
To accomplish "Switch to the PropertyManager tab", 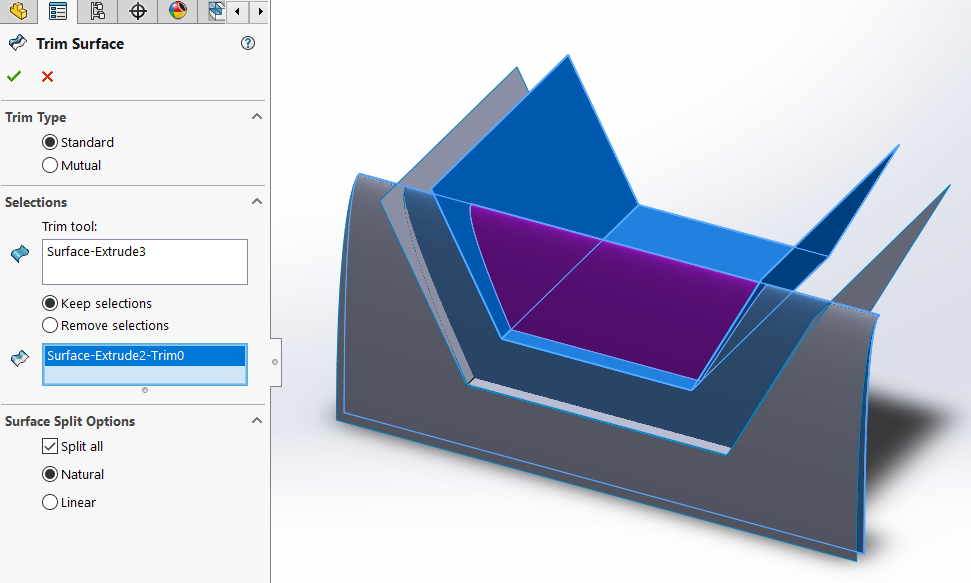I will click(58, 11).
